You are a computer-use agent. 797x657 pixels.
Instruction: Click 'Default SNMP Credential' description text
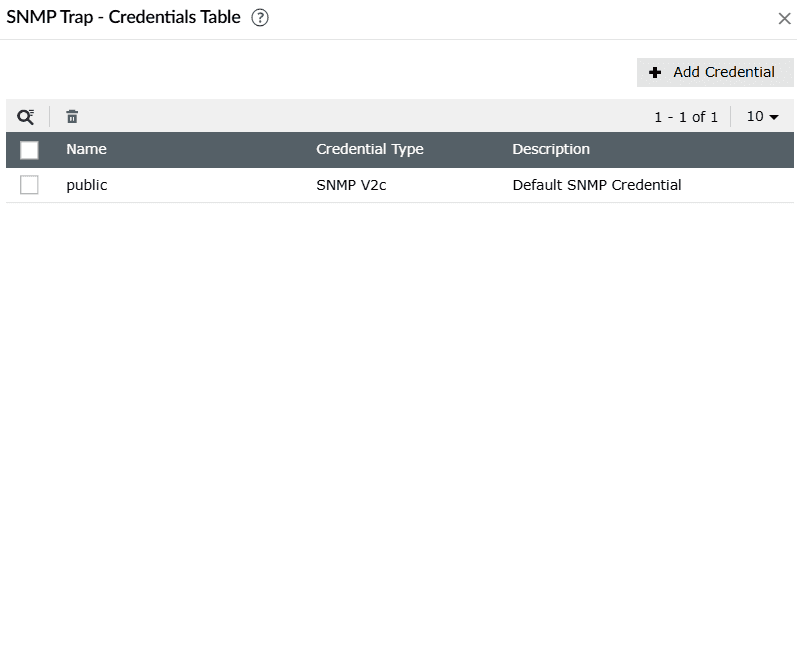pyautogui.click(x=597, y=185)
